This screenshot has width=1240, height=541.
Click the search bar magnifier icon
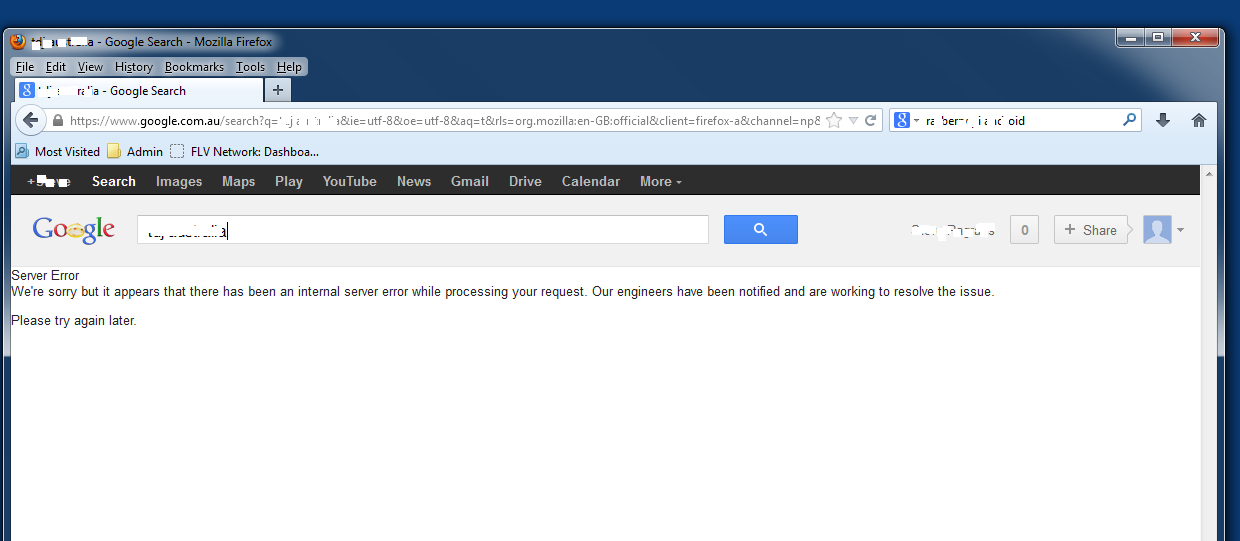pyautogui.click(x=1129, y=120)
